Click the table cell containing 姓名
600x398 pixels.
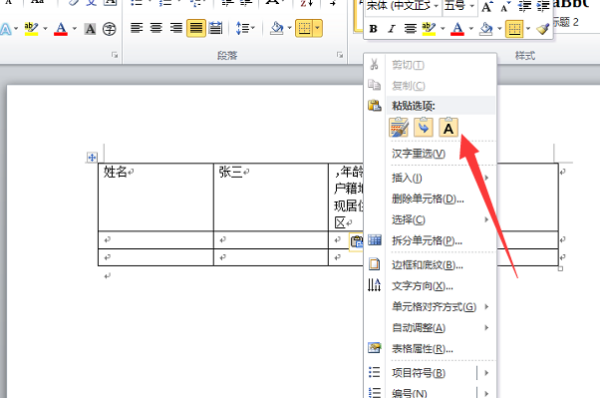pos(156,197)
